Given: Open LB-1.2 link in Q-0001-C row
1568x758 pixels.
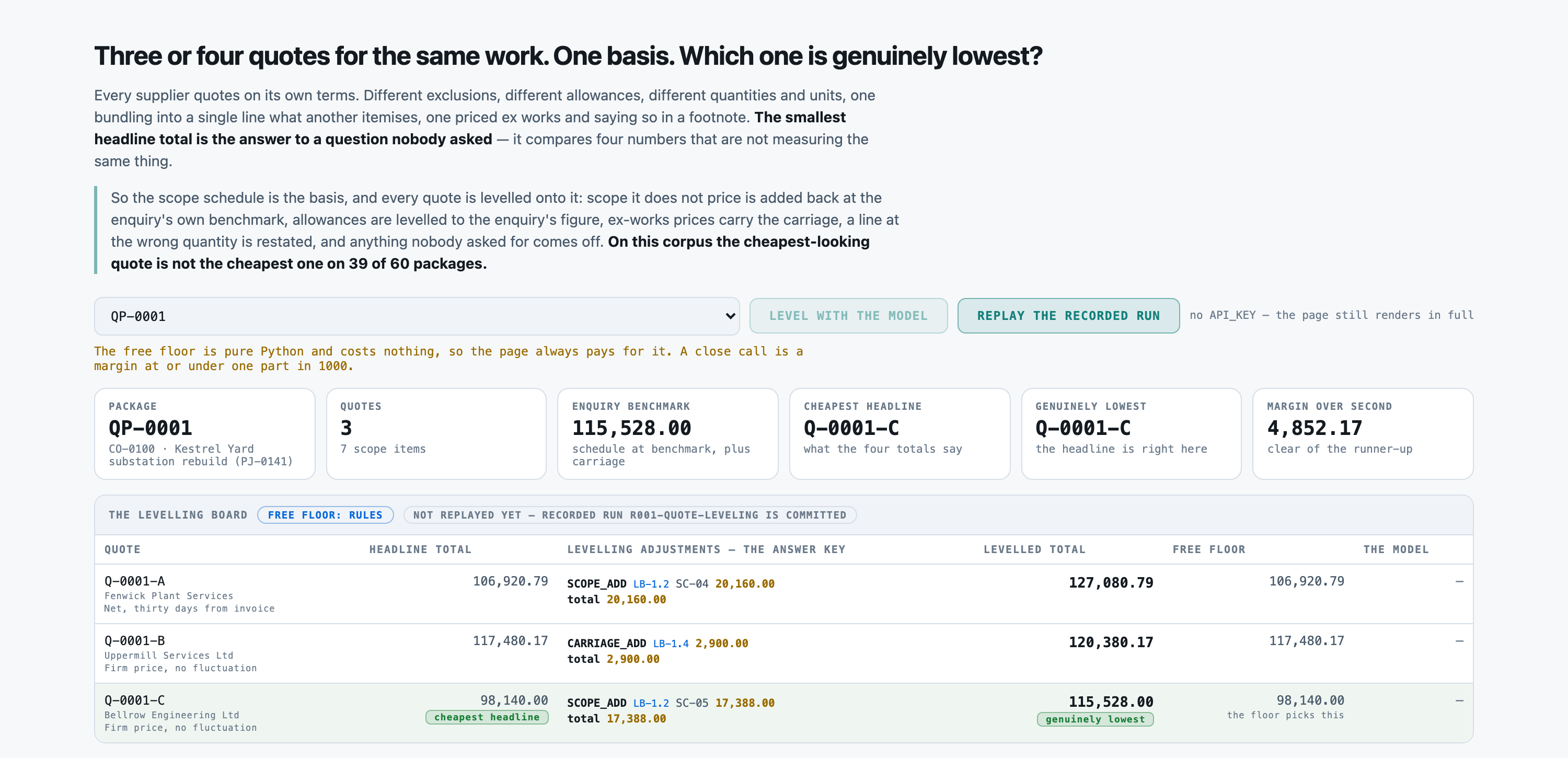Looking at the screenshot, I should tap(651, 703).
